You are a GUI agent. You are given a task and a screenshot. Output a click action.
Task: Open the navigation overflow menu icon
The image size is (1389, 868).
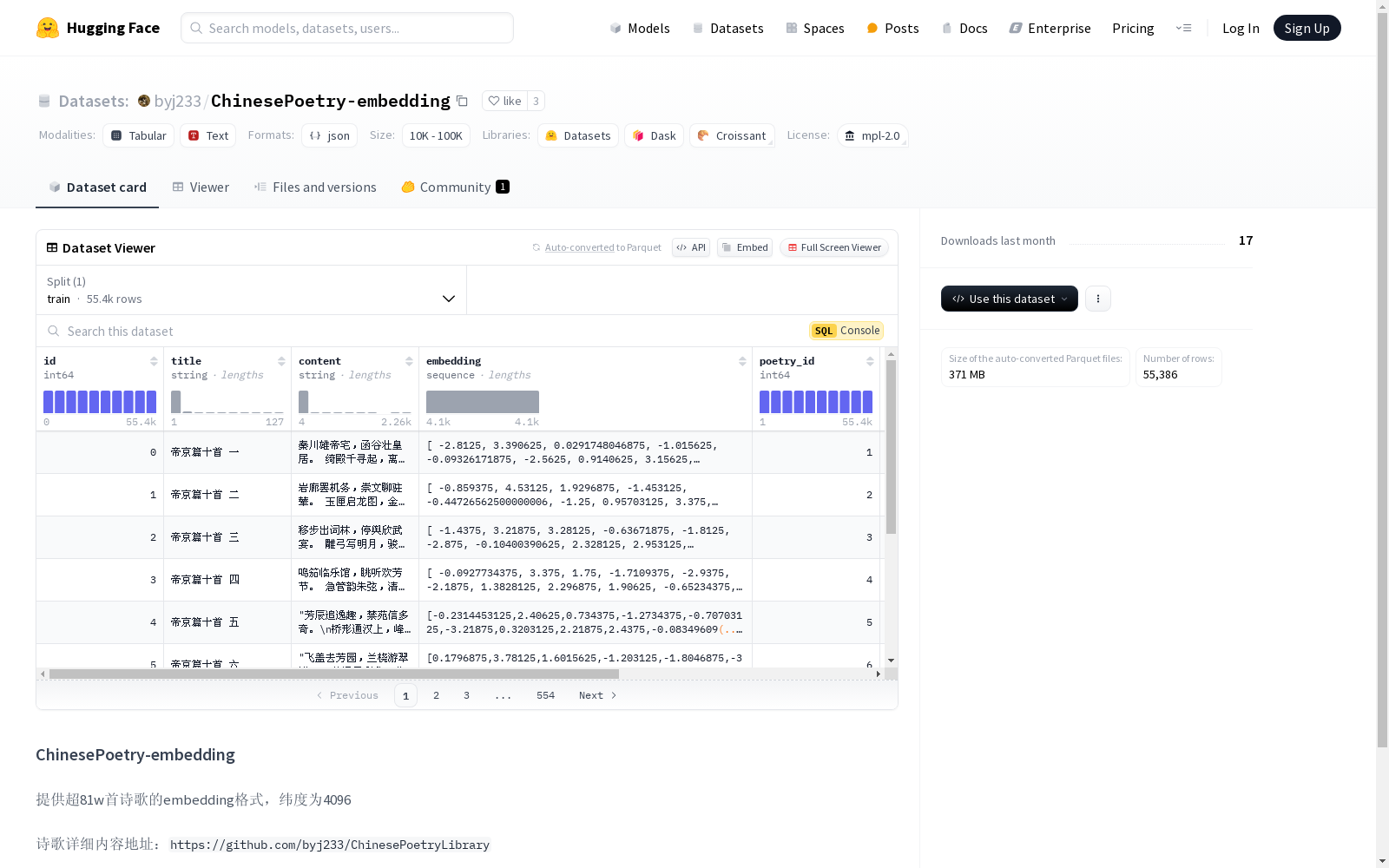point(1183,28)
